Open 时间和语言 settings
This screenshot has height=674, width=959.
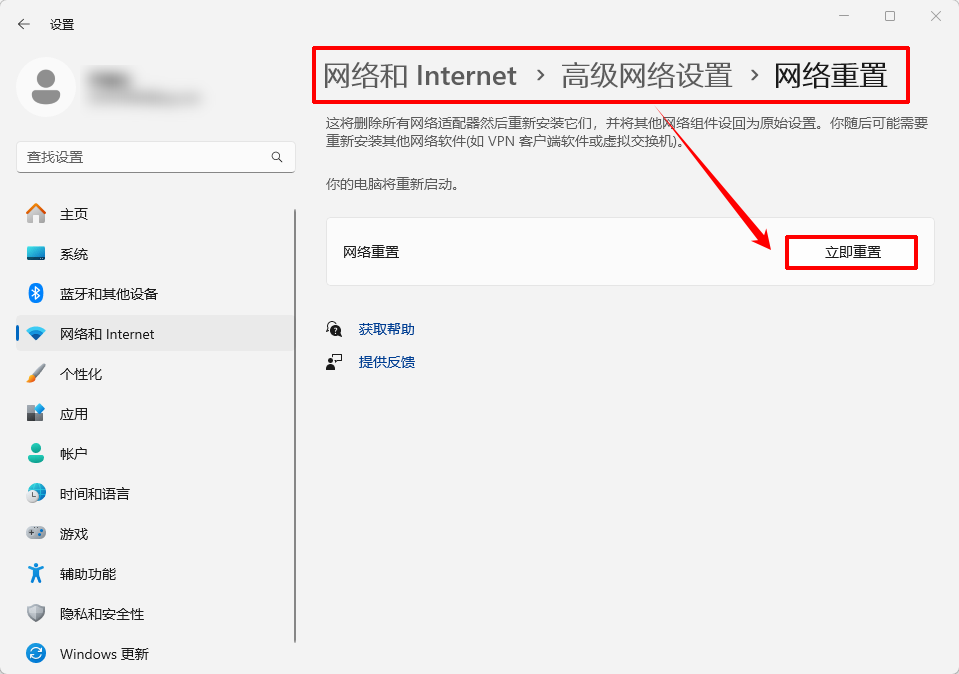[155, 494]
